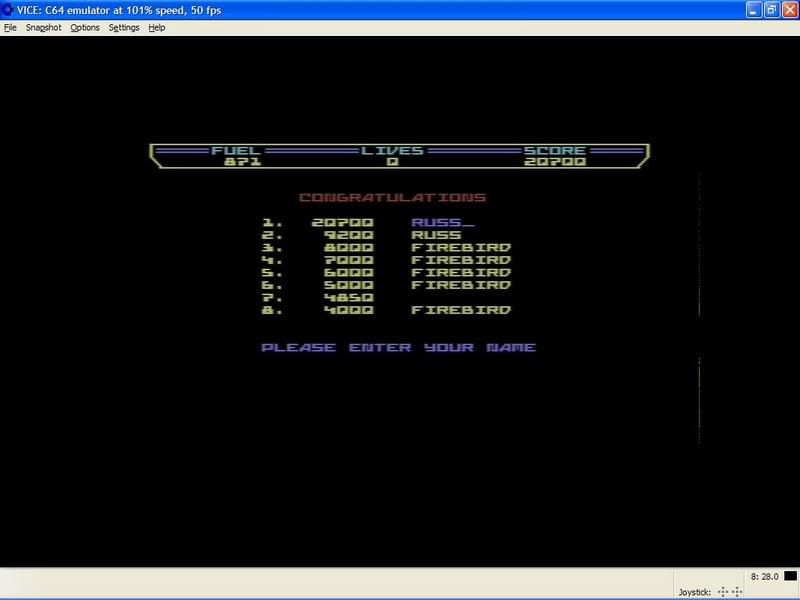The height and width of the screenshot is (600, 800).
Task: Click the CONGRATULATIONS heading text
Action: 392,197
